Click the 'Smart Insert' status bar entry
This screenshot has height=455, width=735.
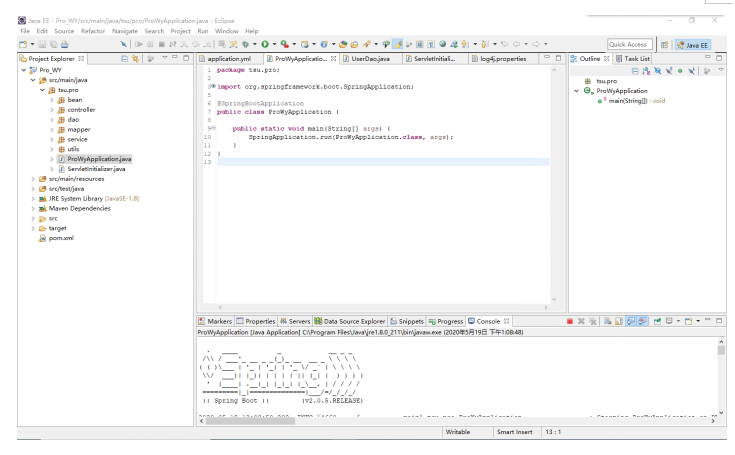tap(514, 432)
